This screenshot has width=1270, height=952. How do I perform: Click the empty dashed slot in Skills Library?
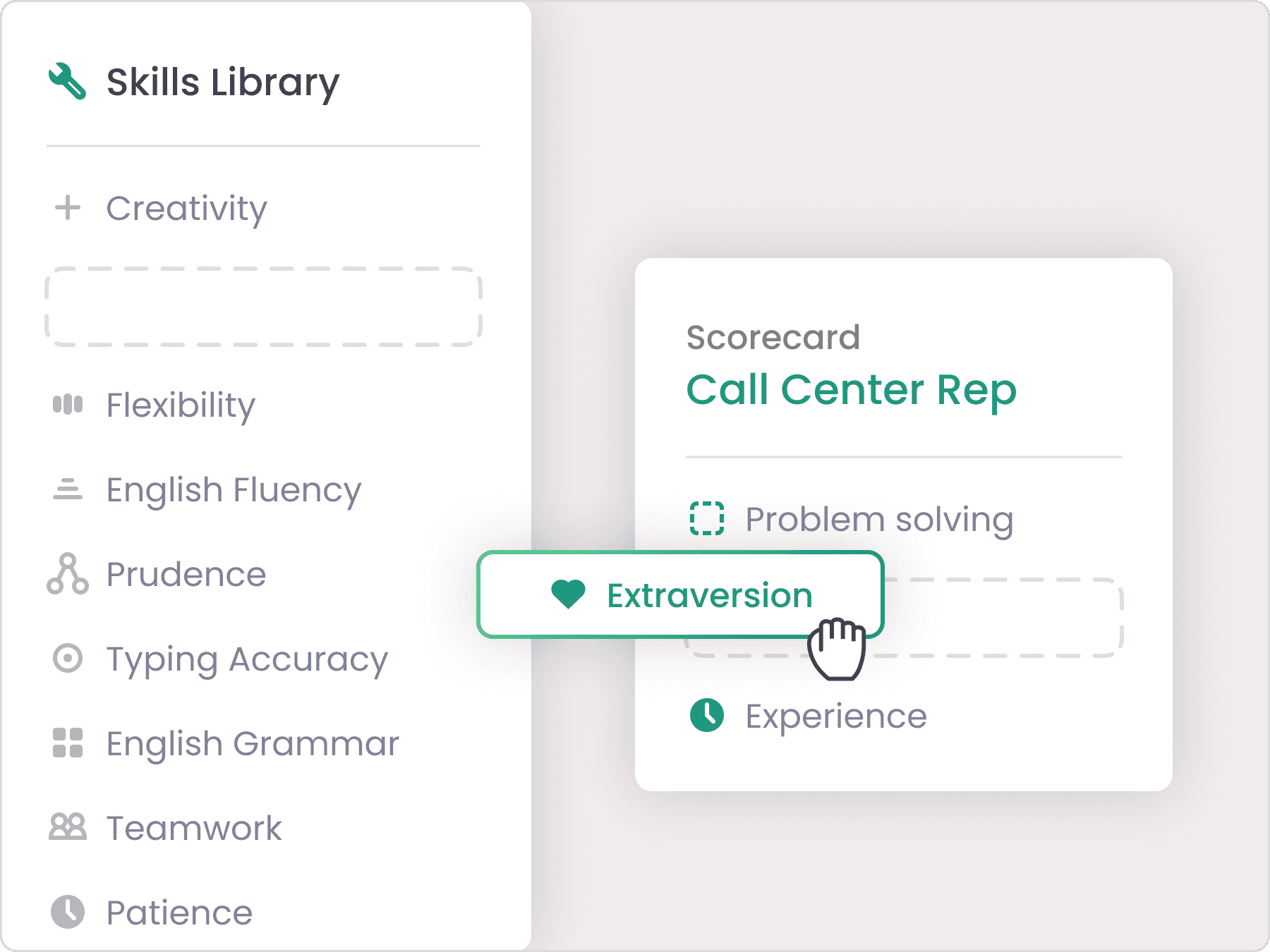click(263, 307)
